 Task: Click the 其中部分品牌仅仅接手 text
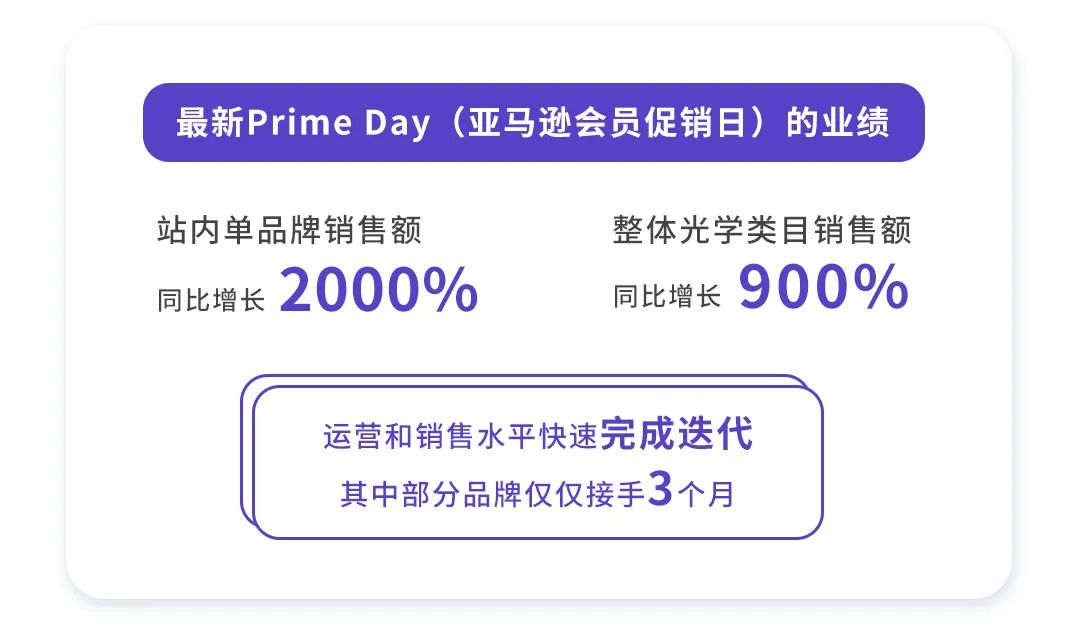click(x=492, y=494)
